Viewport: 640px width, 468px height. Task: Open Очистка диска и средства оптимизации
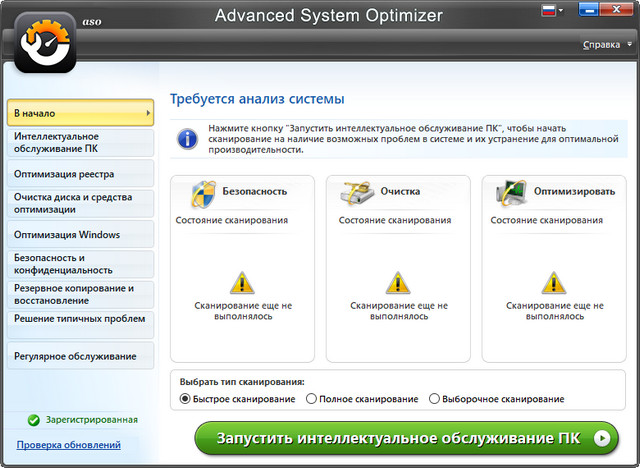pyautogui.click(x=80, y=204)
